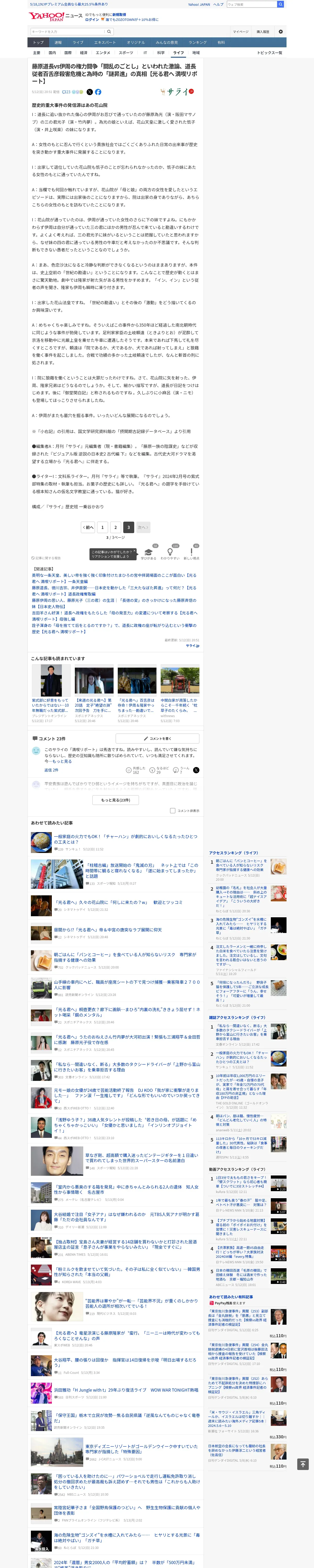This screenshot has width=314, height=1568.
Task: Click the サライ.jp source link
Action: (x=192, y=646)
